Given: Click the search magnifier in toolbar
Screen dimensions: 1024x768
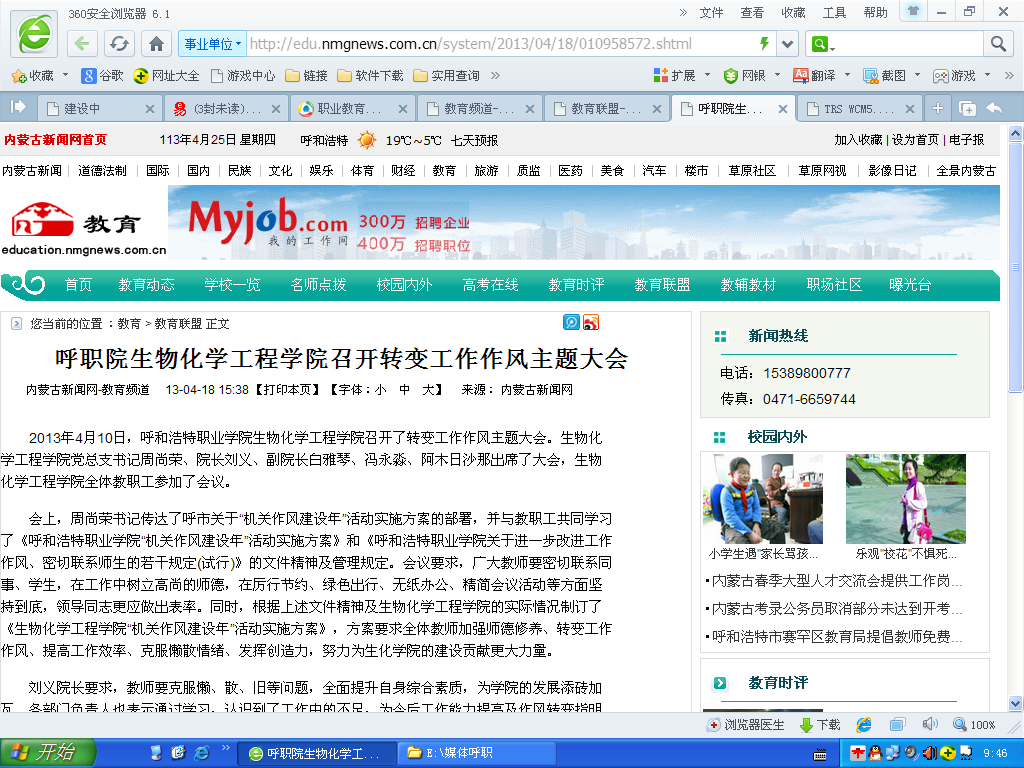Looking at the screenshot, I should [x=997, y=44].
